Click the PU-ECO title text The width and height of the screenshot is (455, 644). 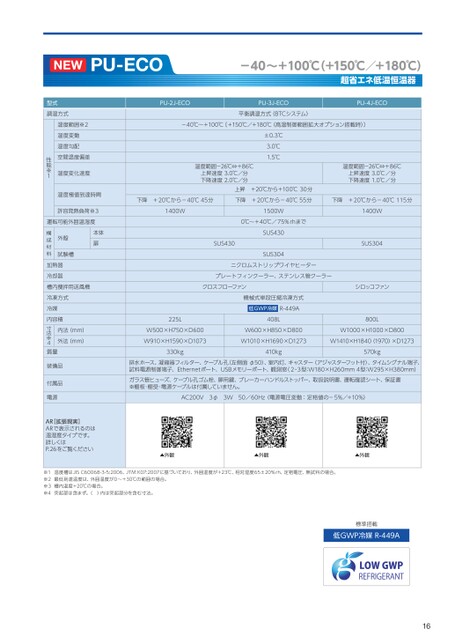(126, 65)
